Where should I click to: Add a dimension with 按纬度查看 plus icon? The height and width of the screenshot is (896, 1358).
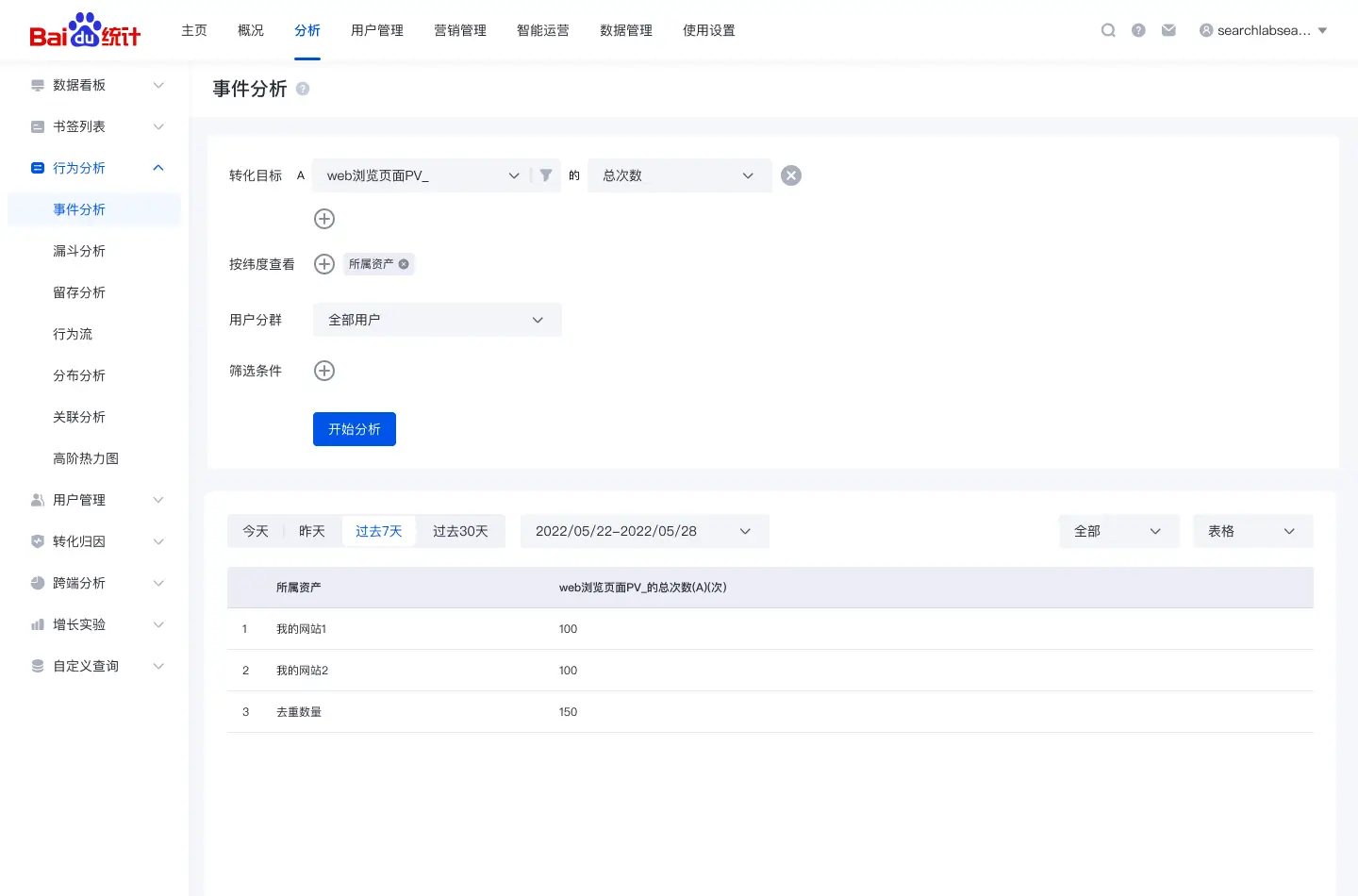324,264
